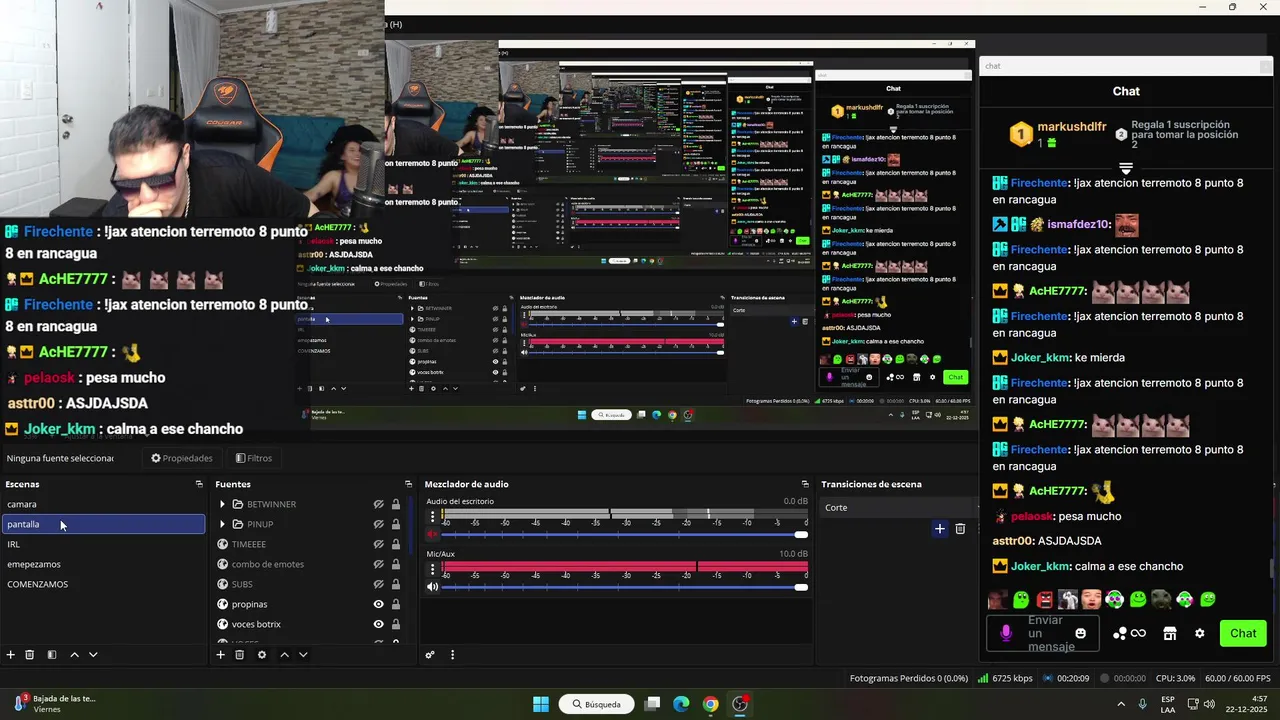Select the emepezamos scene

point(103,564)
